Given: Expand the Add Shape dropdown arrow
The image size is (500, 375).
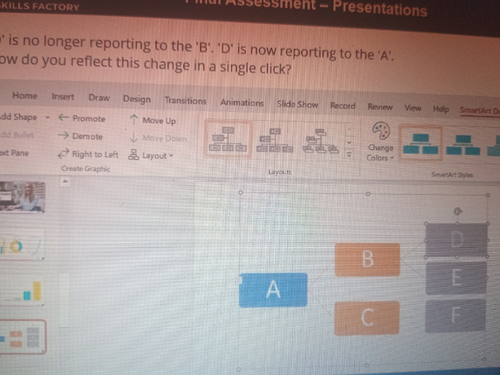Looking at the screenshot, I should pyautogui.click(x=47, y=117).
